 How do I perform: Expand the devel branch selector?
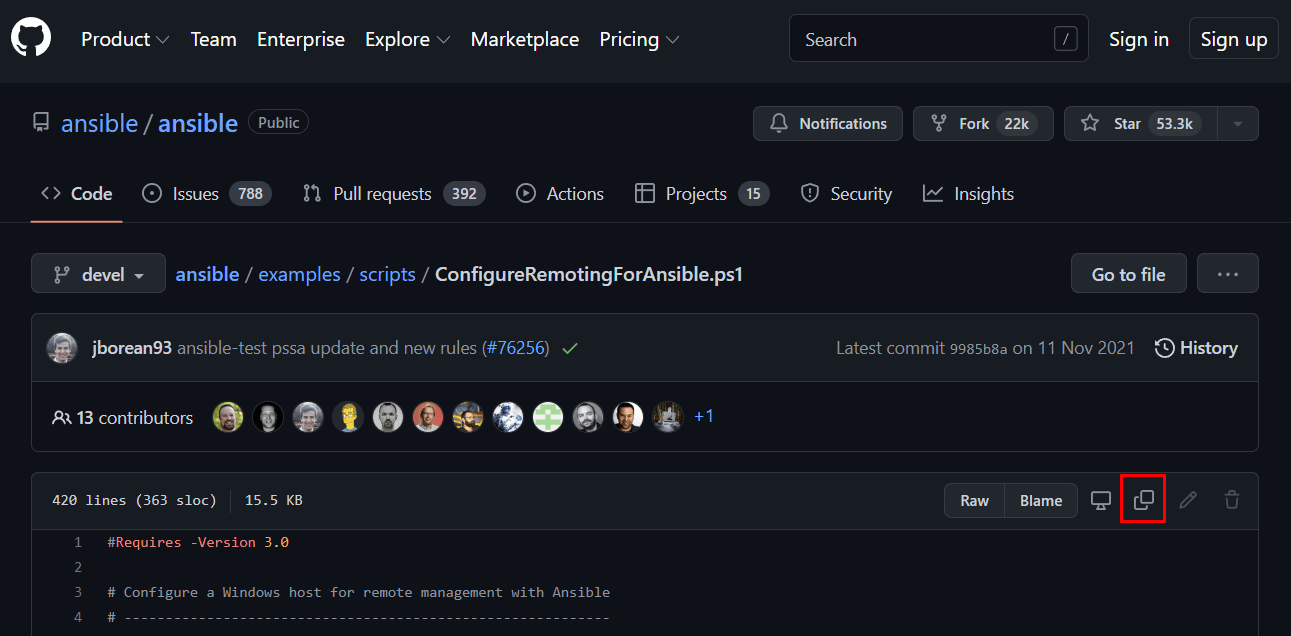click(98, 274)
